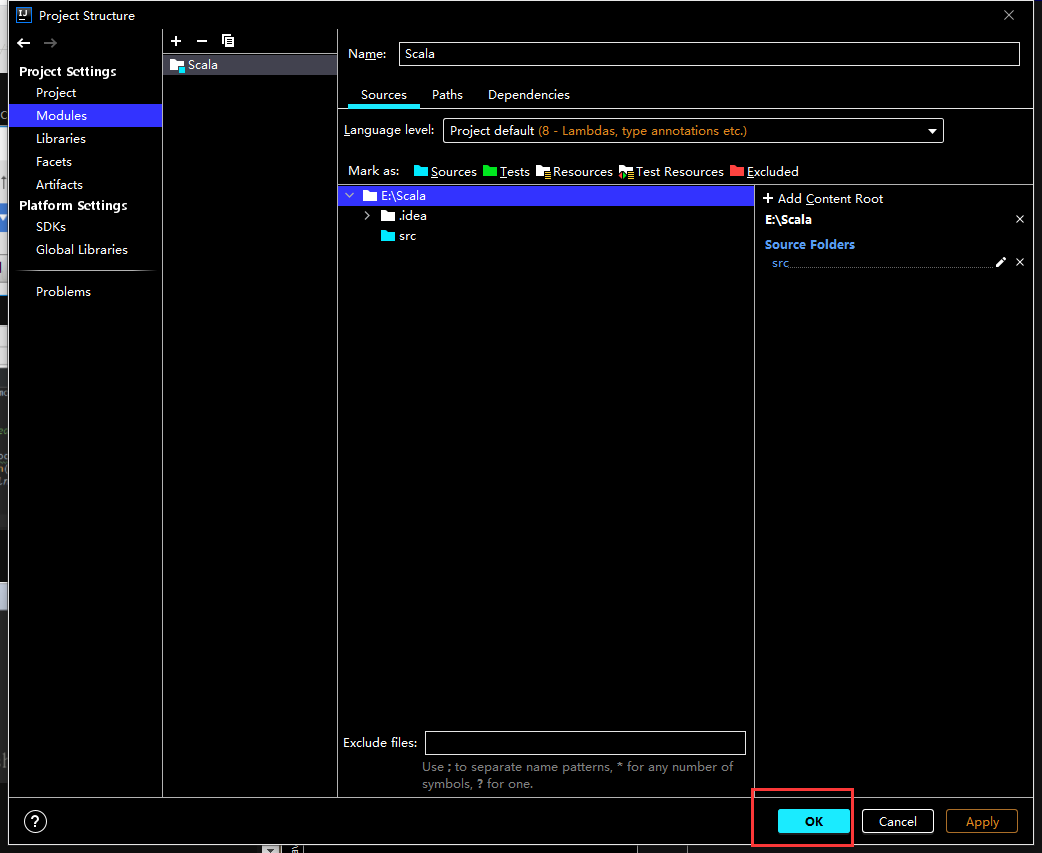
Task: Mark folder as Sources
Action: (445, 171)
